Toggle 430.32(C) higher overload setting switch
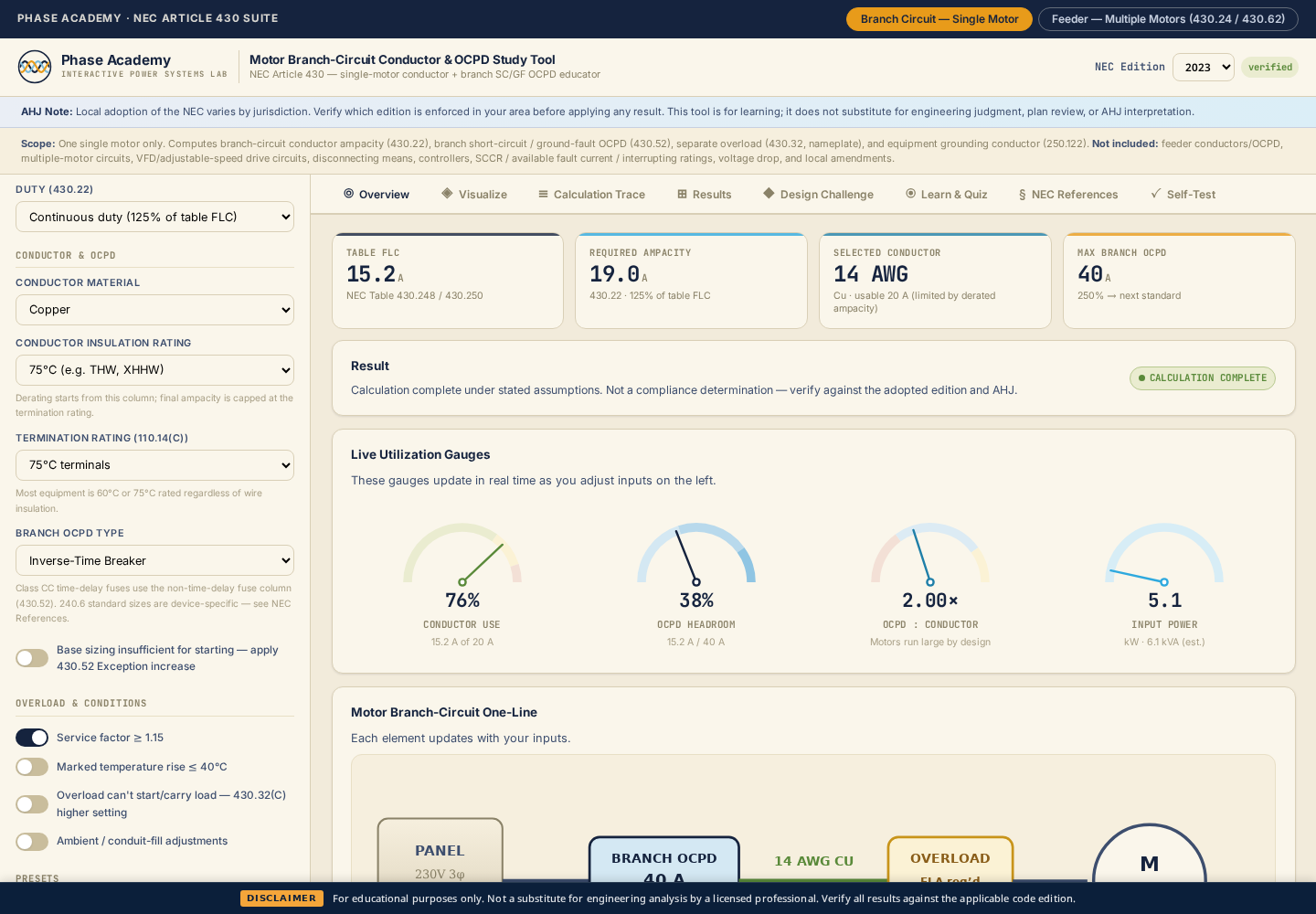The height and width of the screenshot is (914, 1316). [x=32, y=804]
